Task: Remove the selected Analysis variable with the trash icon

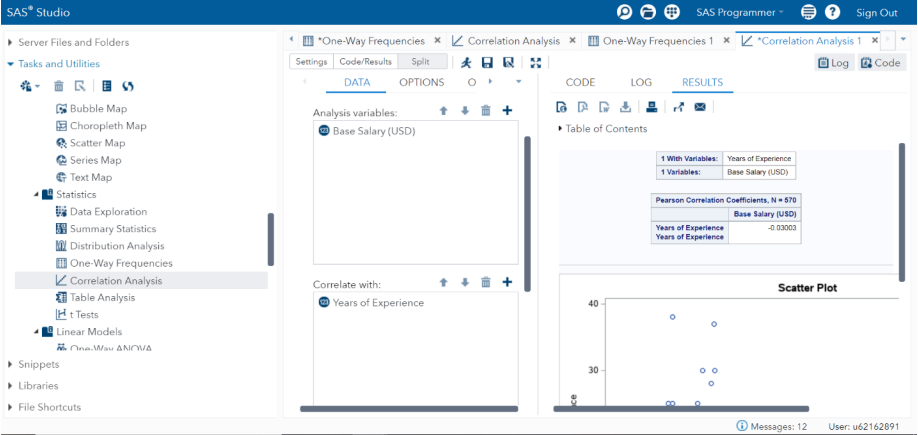Action: (x=486, y=111)
